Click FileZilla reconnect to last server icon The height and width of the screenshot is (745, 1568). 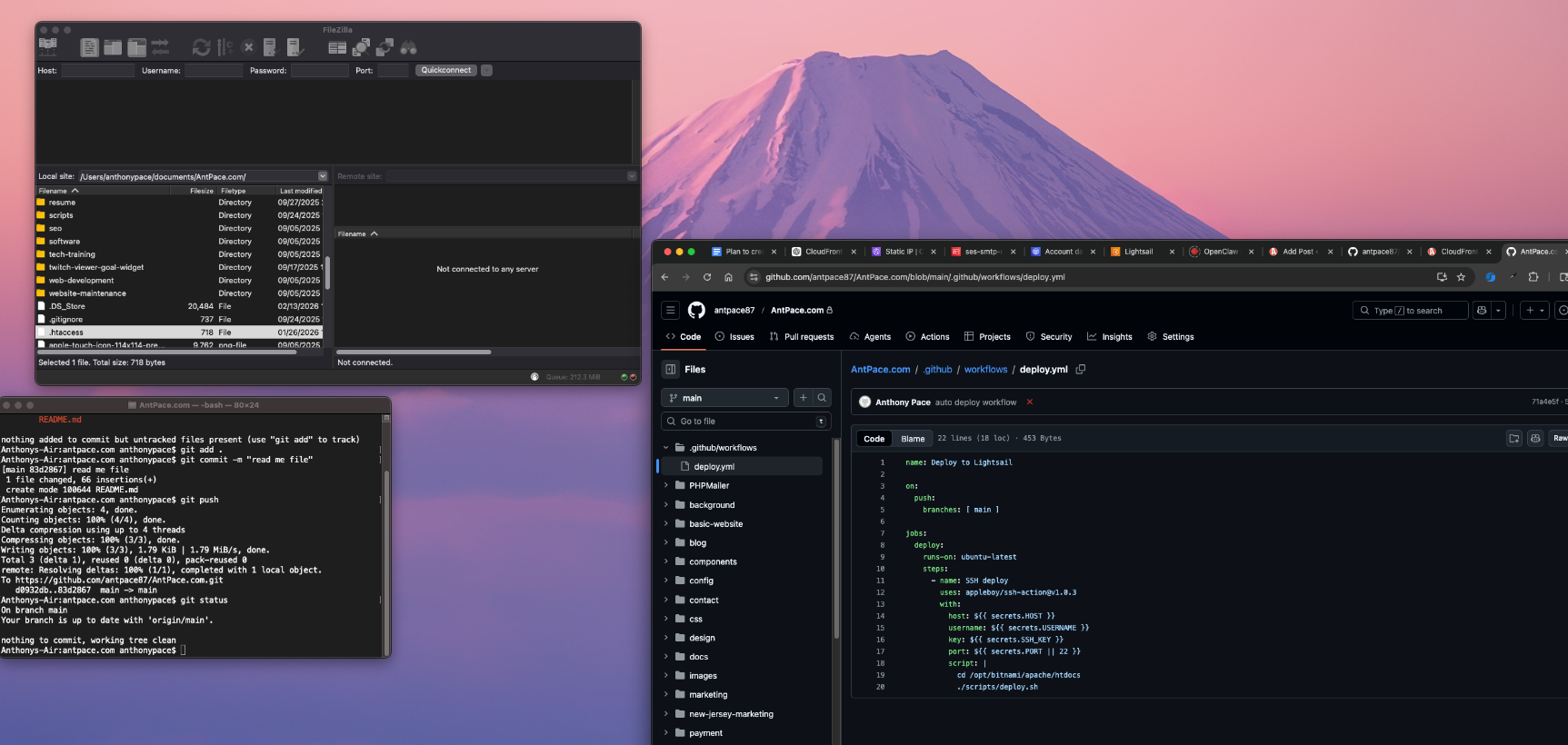point(295,47)
